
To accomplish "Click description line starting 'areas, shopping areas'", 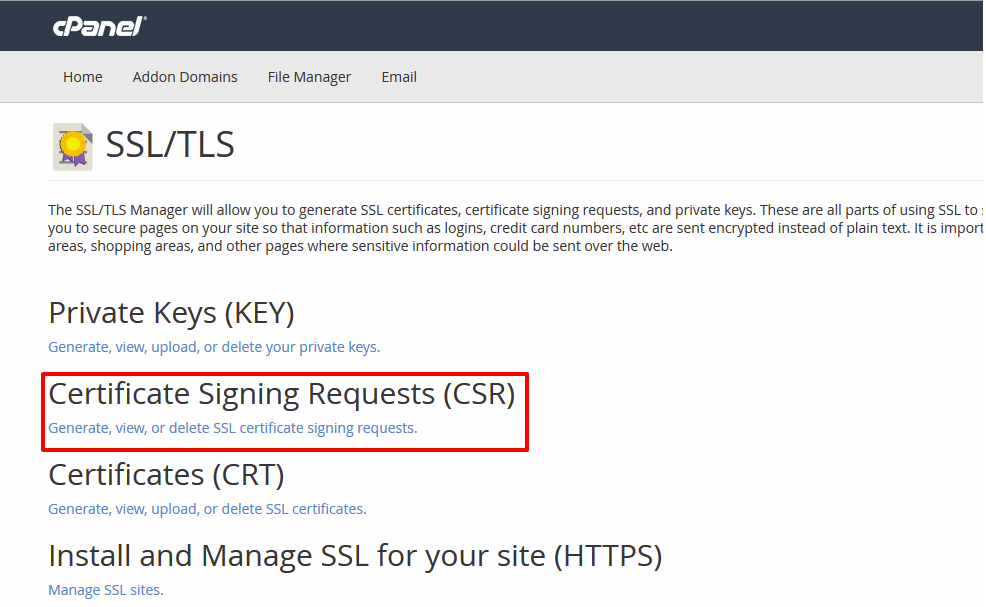I will pyautogui.click(x=360, y=246).
